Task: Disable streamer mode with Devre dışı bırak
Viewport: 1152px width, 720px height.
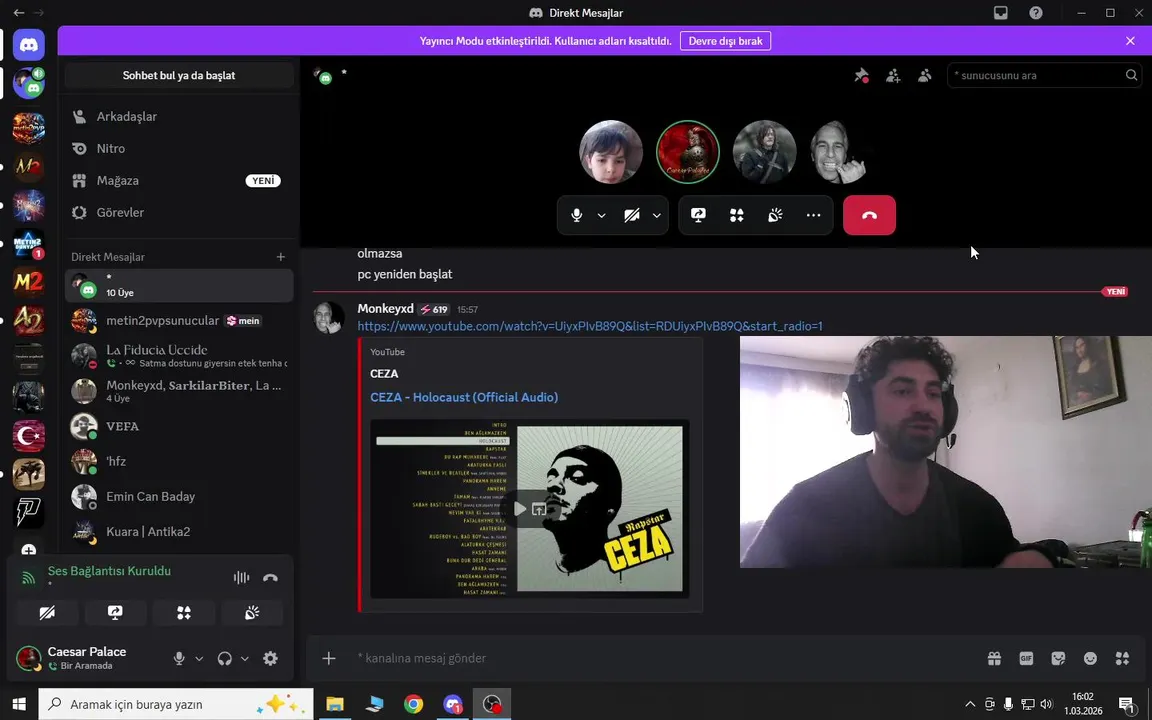Action: [725, 40]
